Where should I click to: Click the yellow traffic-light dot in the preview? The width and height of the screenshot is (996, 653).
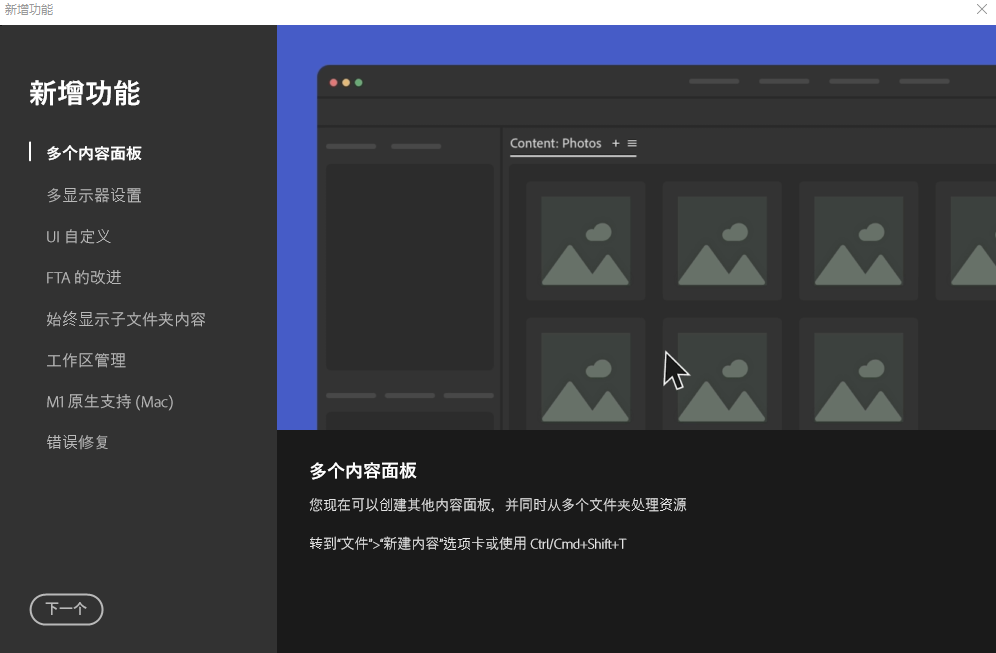(x=345, y=82)
